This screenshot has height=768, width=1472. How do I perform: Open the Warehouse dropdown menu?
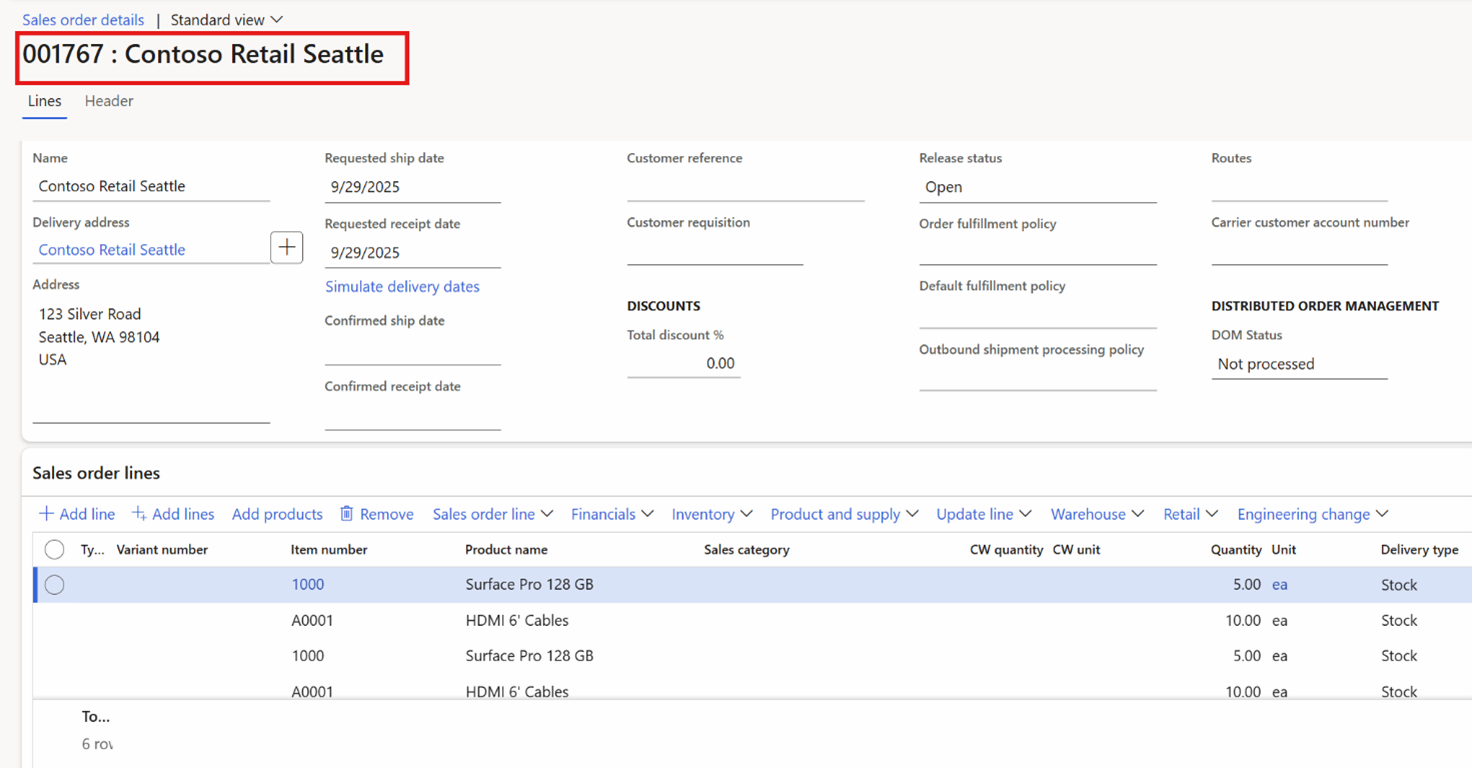pyautogui.click(x=1096, y=514)
